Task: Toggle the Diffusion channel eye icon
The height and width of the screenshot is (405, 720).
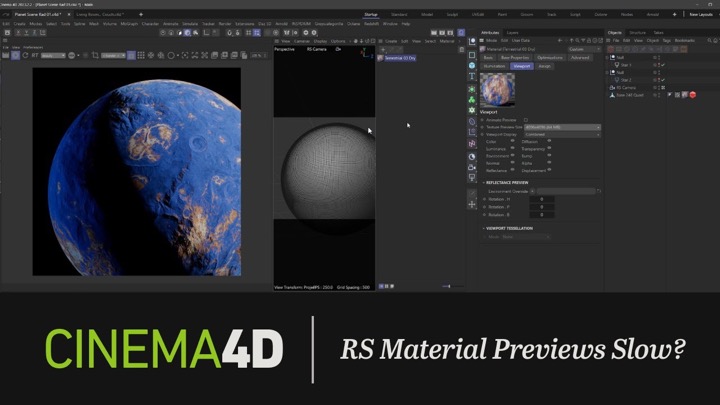Action: (549, 141)
